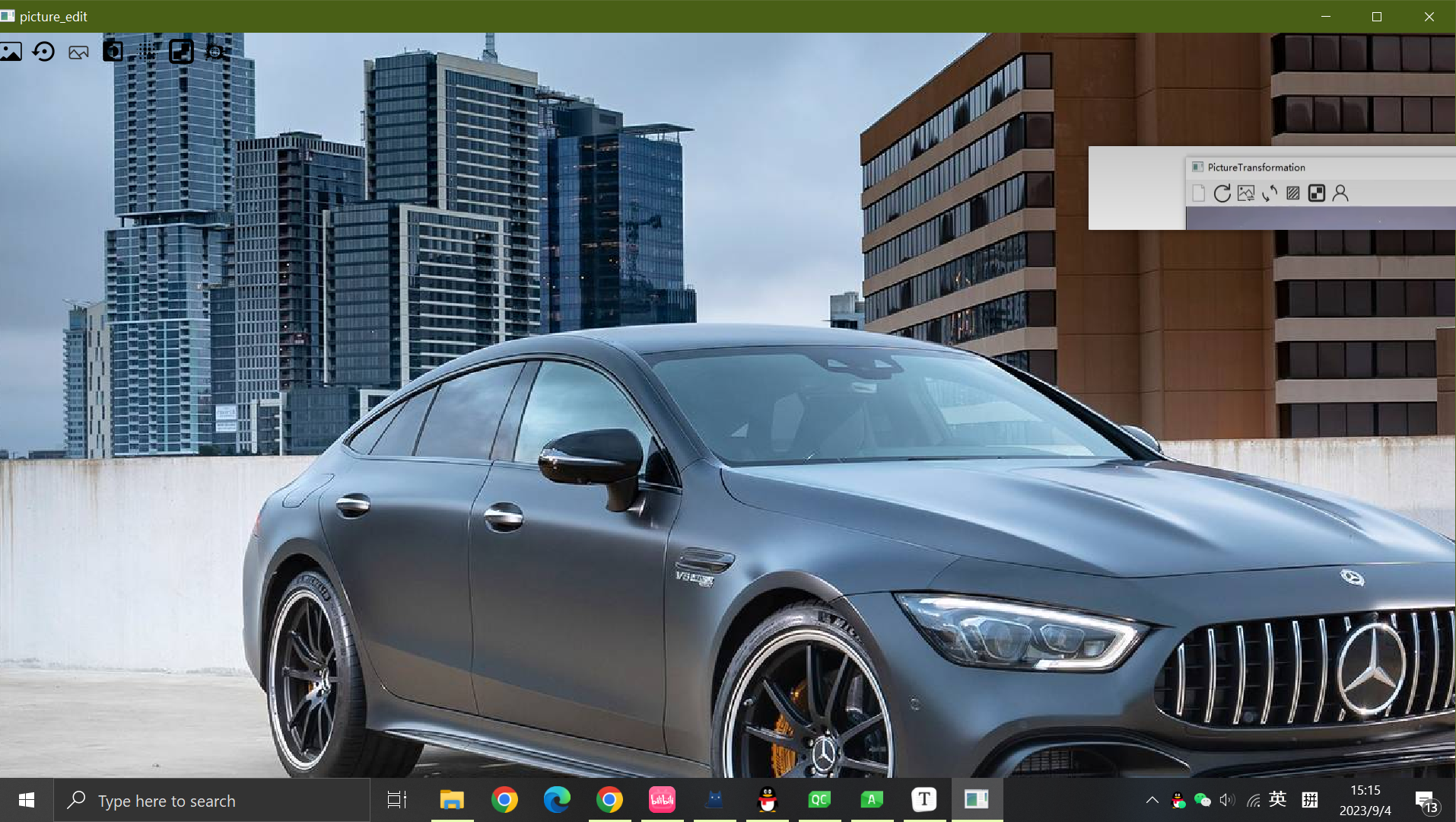This screenshot has width=1456, height=822.
Task: Click person silhouette icon in PictureTransformation toolbar
Action: pyautogui.click(x=1340, y=193)
